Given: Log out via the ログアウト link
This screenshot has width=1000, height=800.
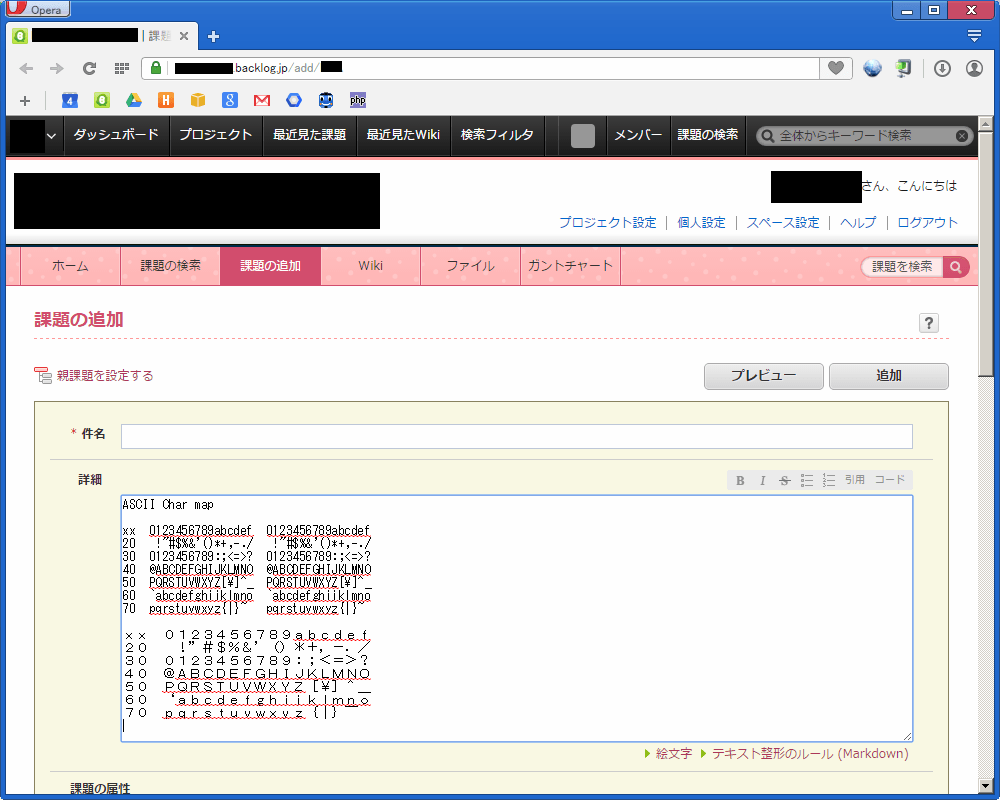Looking at the screenshot, I should (926, 222).
